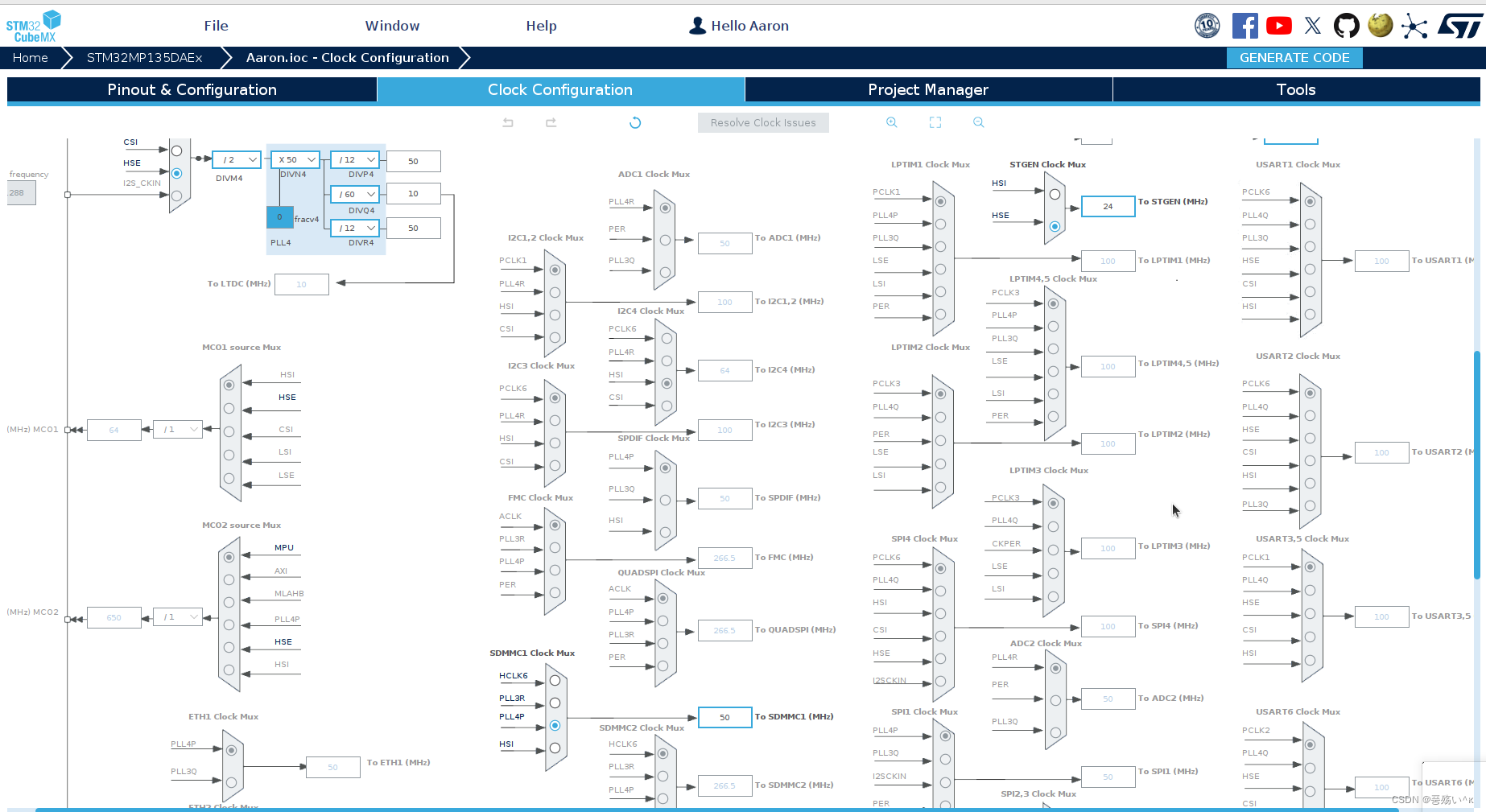
Task: Click Hello Aaron account link
Action: coord(749,26)
